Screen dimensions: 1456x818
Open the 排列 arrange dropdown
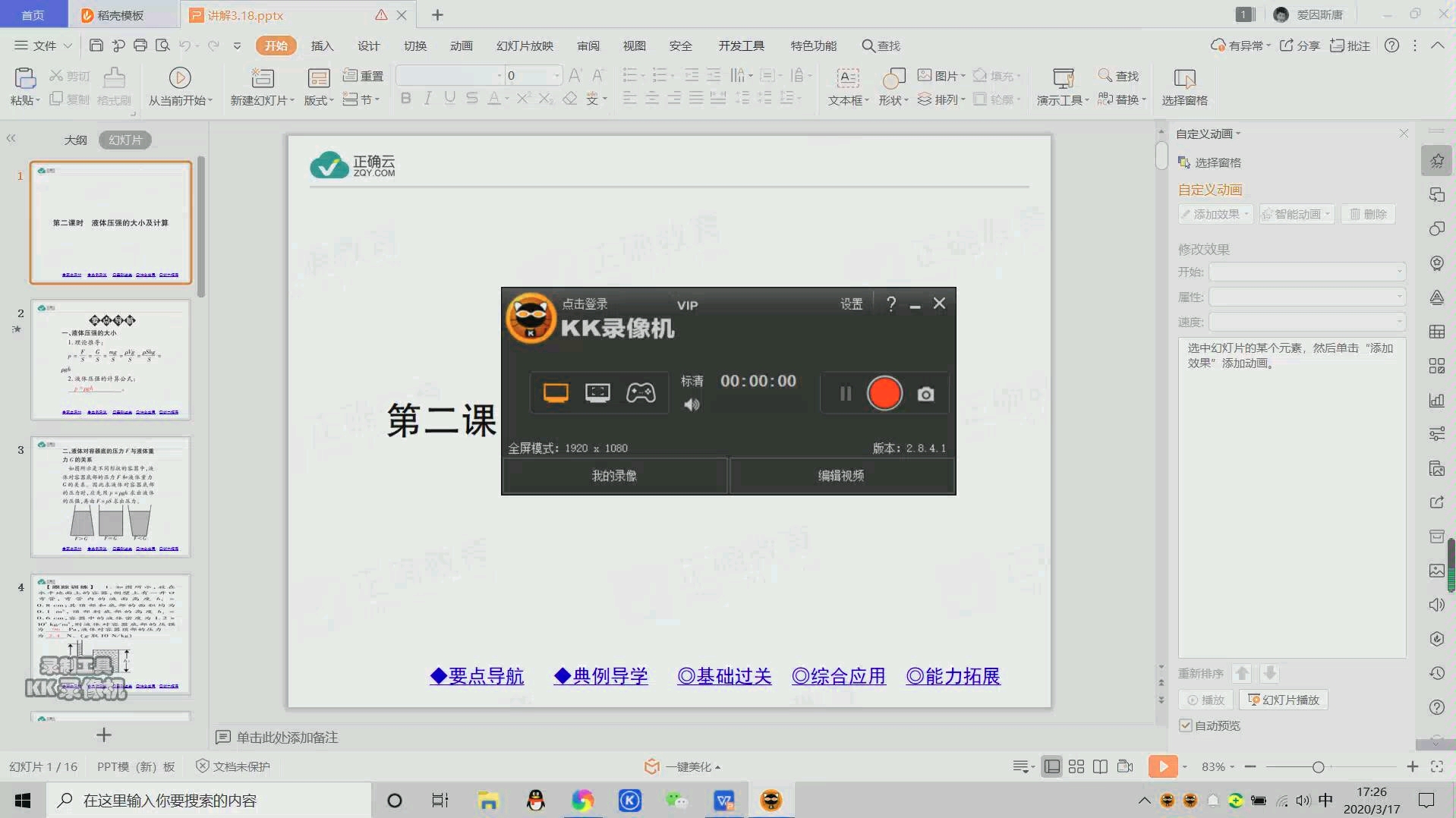click(941, 99)
